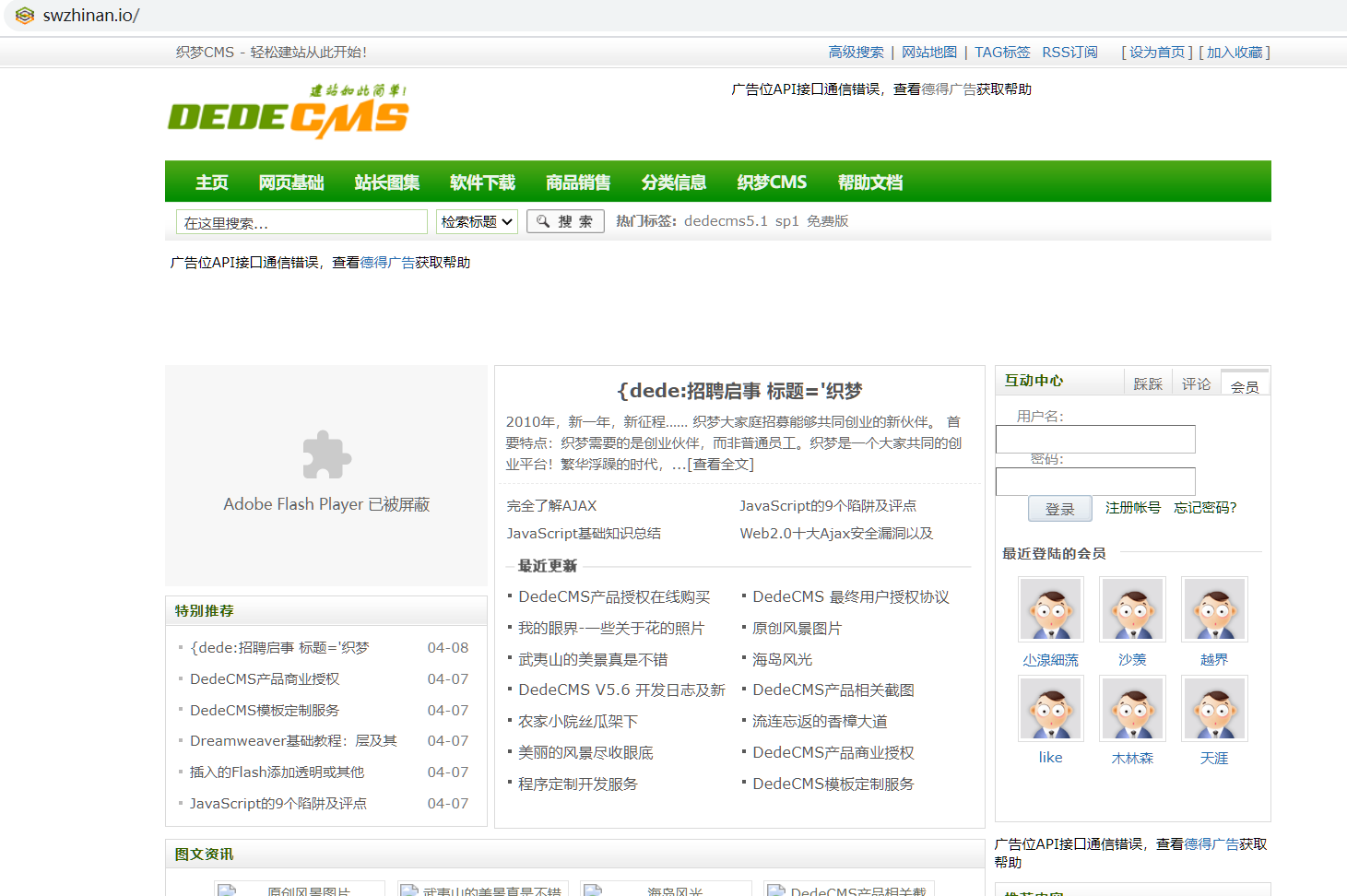Open 插入的Flash添加透明或其他 in 特别推荐
Viewport: 1347px width, 896px height.
click(277, 772)
